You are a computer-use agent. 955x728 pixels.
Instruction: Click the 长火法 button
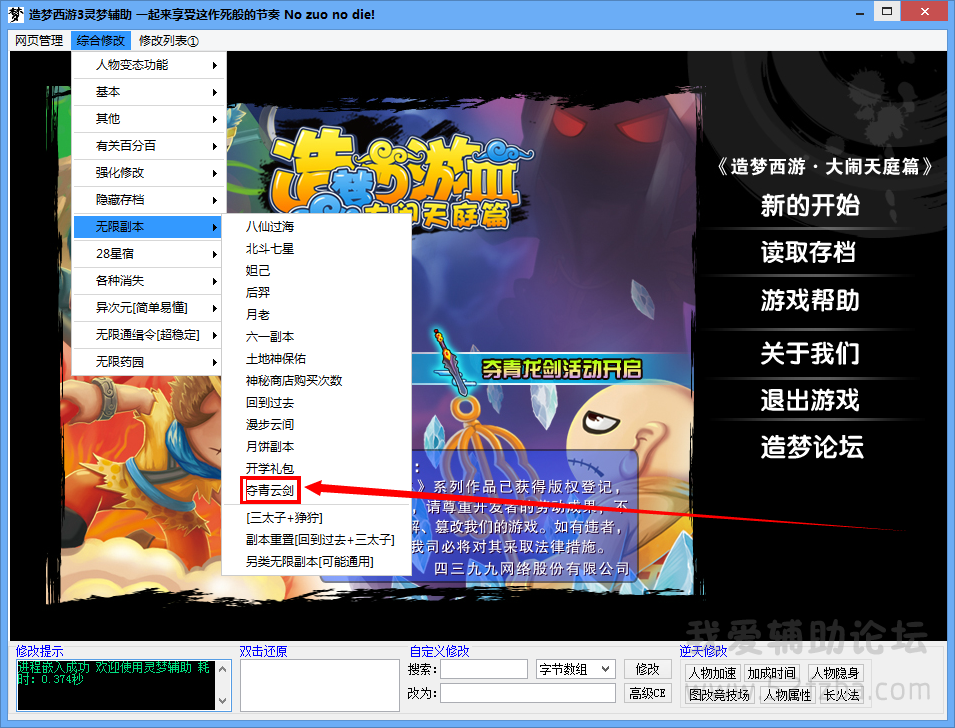[x=842, y=695]
